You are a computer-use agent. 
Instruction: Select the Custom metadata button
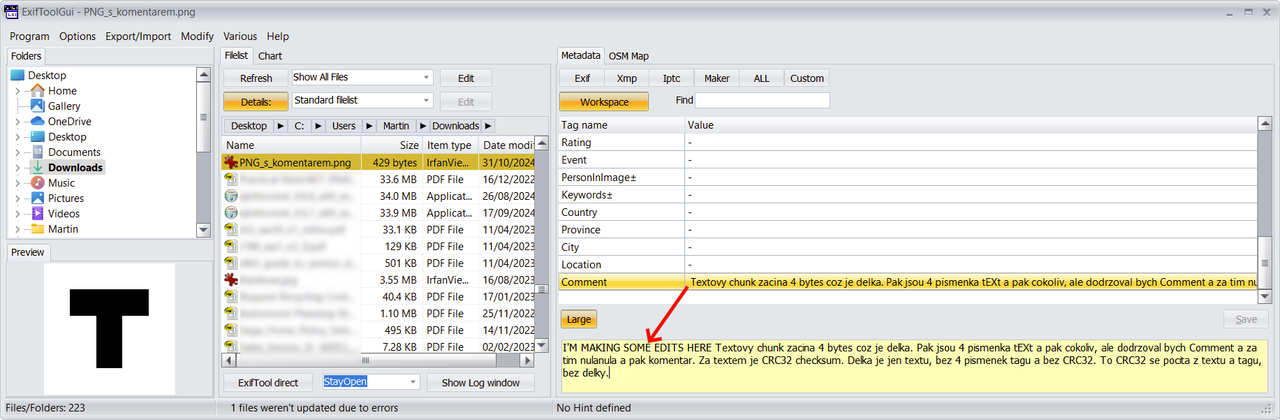[x=807, y=78]
